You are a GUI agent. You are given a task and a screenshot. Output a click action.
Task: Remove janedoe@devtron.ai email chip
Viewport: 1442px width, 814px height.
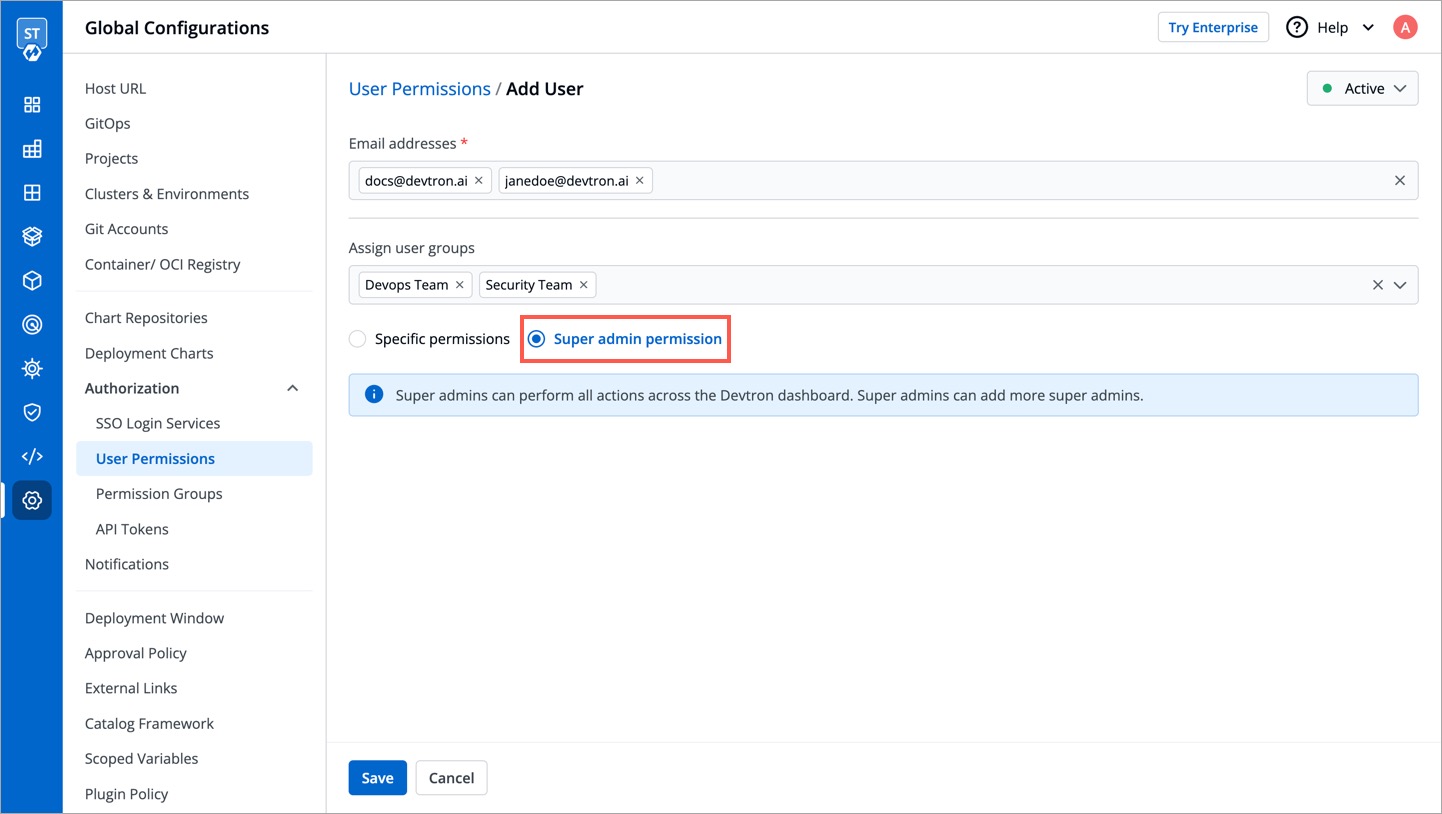pos(640,181)
